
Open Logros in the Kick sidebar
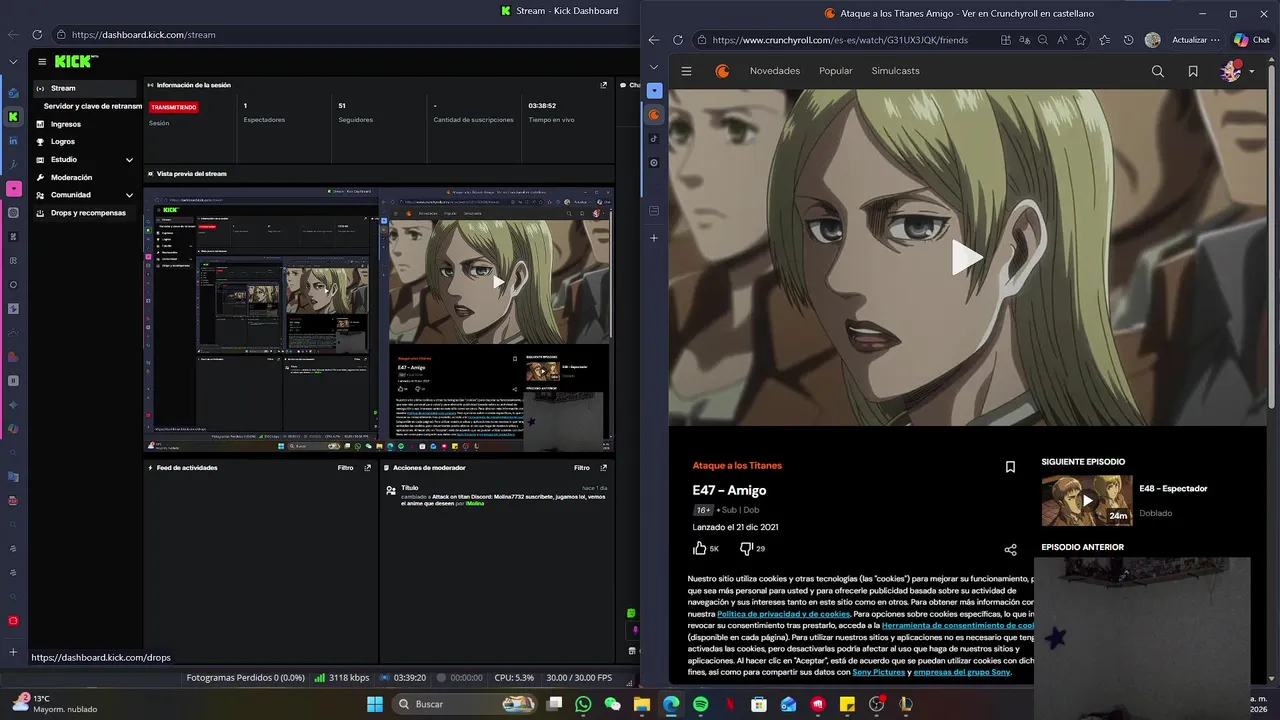click(63, 142)
